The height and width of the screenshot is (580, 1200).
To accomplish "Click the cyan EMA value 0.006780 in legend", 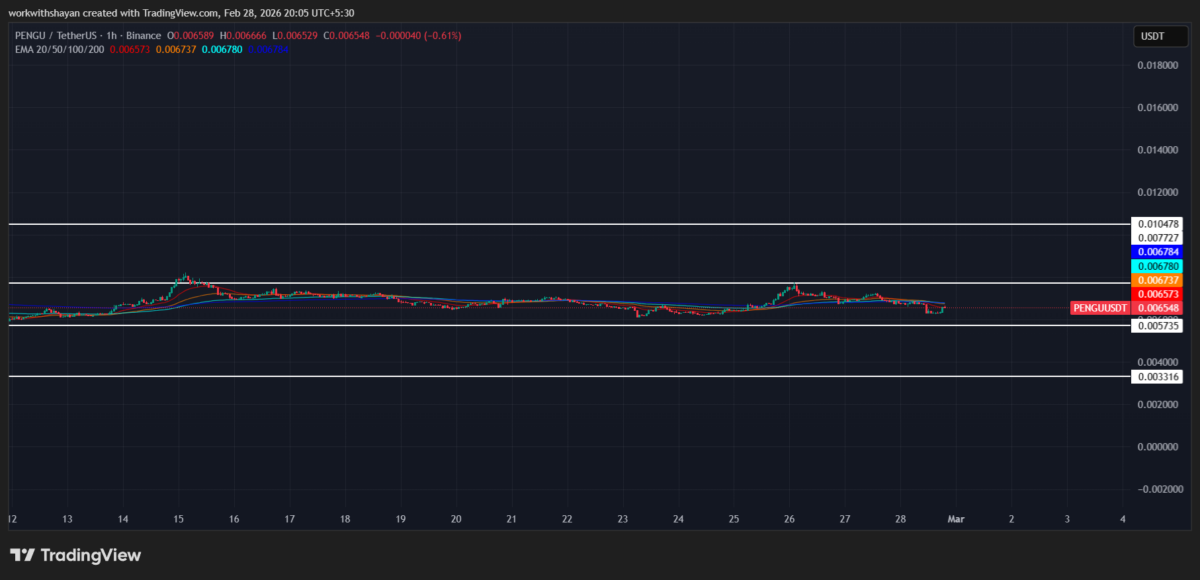I will [220, 48].
